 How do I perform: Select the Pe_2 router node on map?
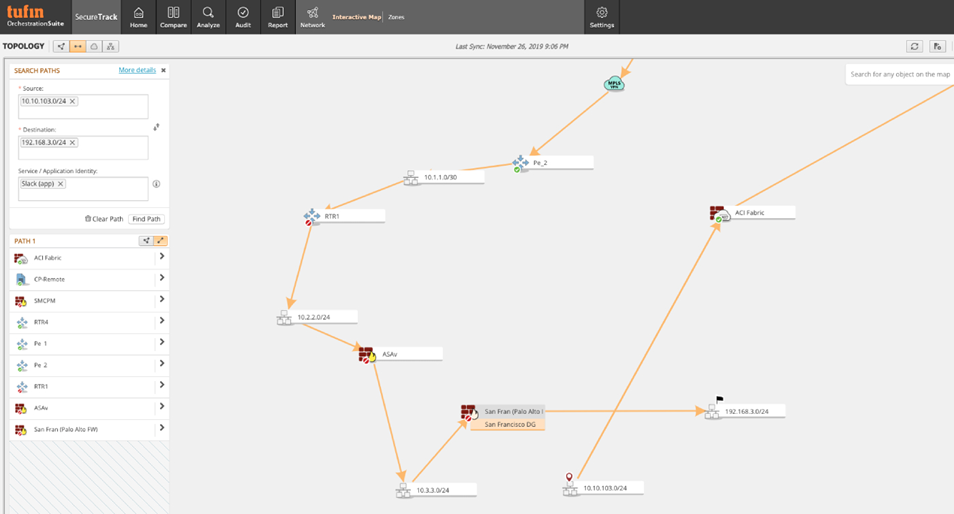click(x=552, y=162)
